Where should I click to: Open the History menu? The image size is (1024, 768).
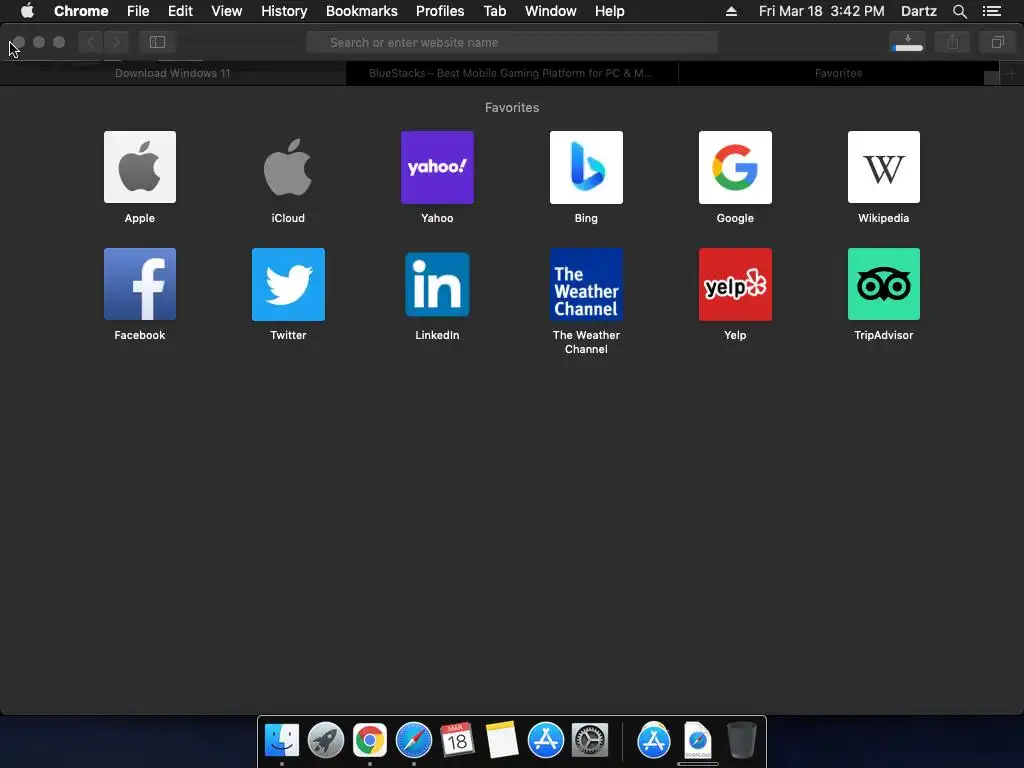[x=284, y=11]
